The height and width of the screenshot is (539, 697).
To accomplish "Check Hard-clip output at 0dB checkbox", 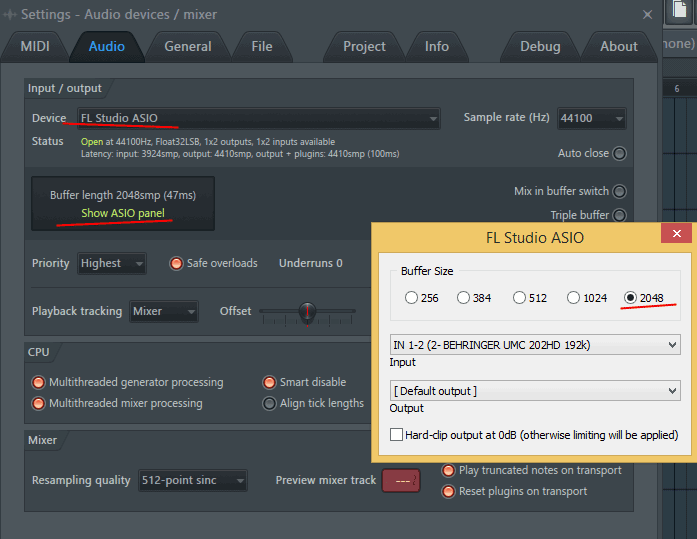I will [397, 435].
